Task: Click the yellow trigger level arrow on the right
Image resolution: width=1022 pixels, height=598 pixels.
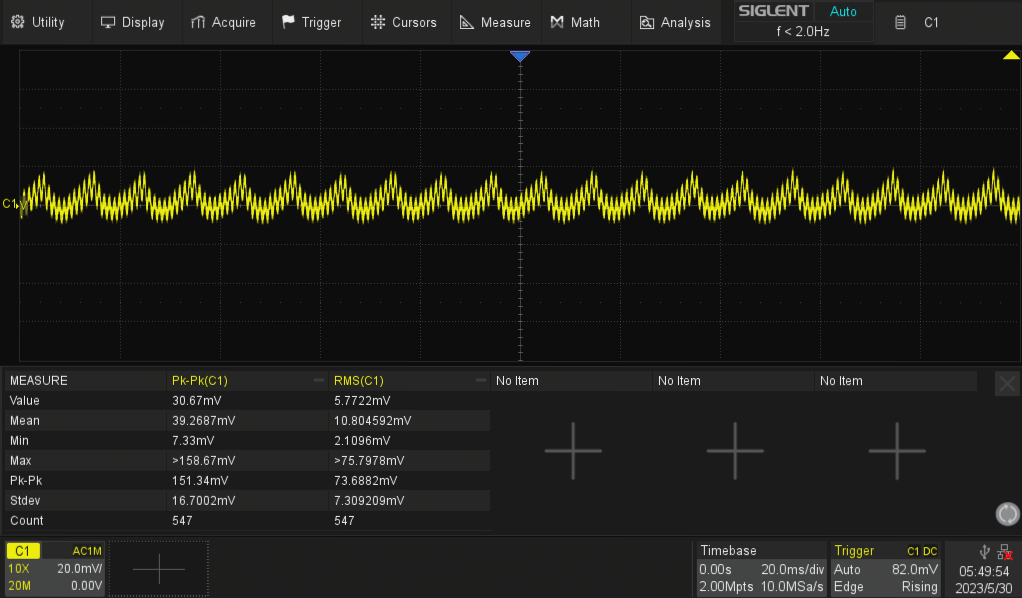Action: pyautogui.click(x=1010, y=56)
